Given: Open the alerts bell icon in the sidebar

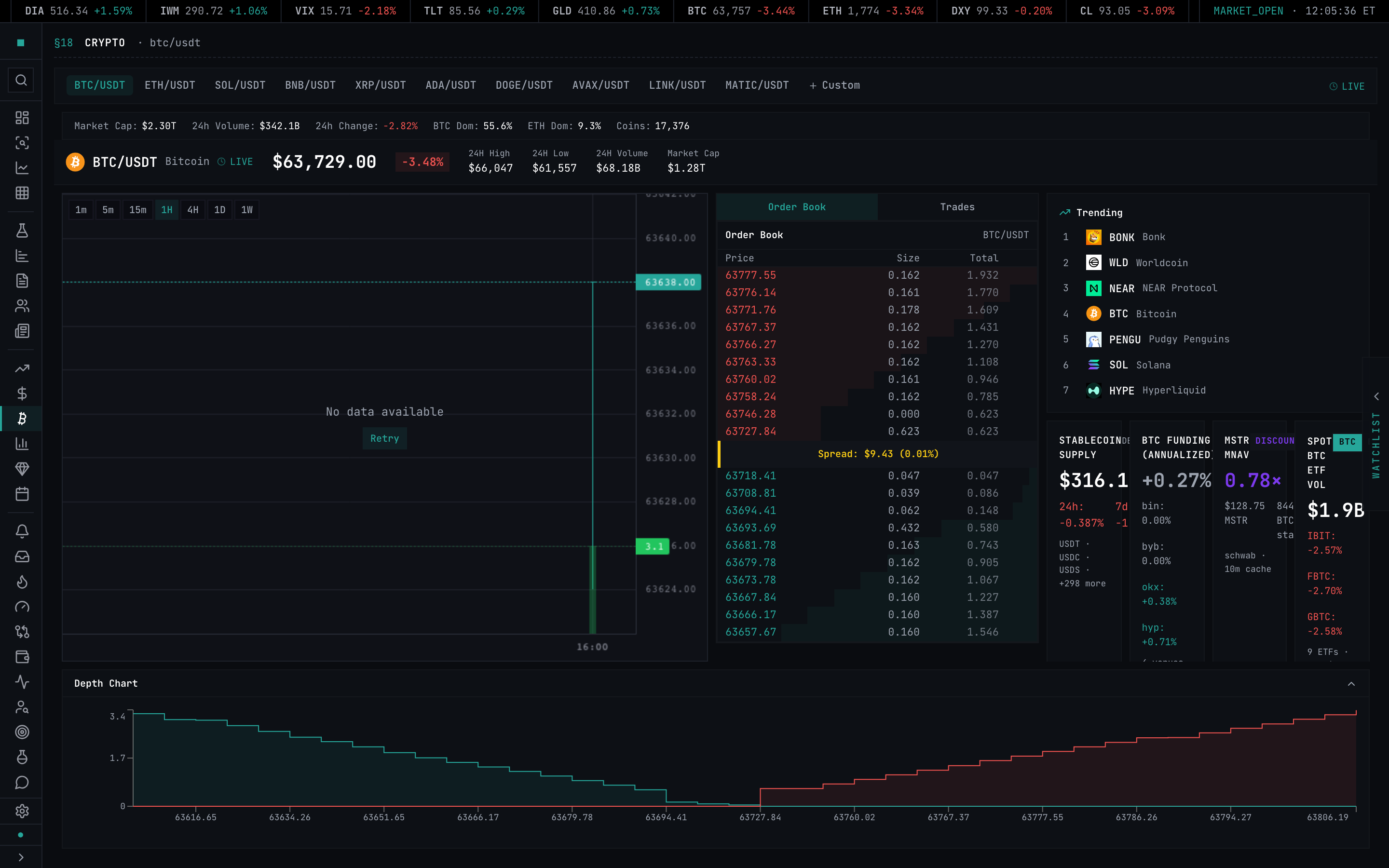Looking at the screenshot, I should point(22,531).
